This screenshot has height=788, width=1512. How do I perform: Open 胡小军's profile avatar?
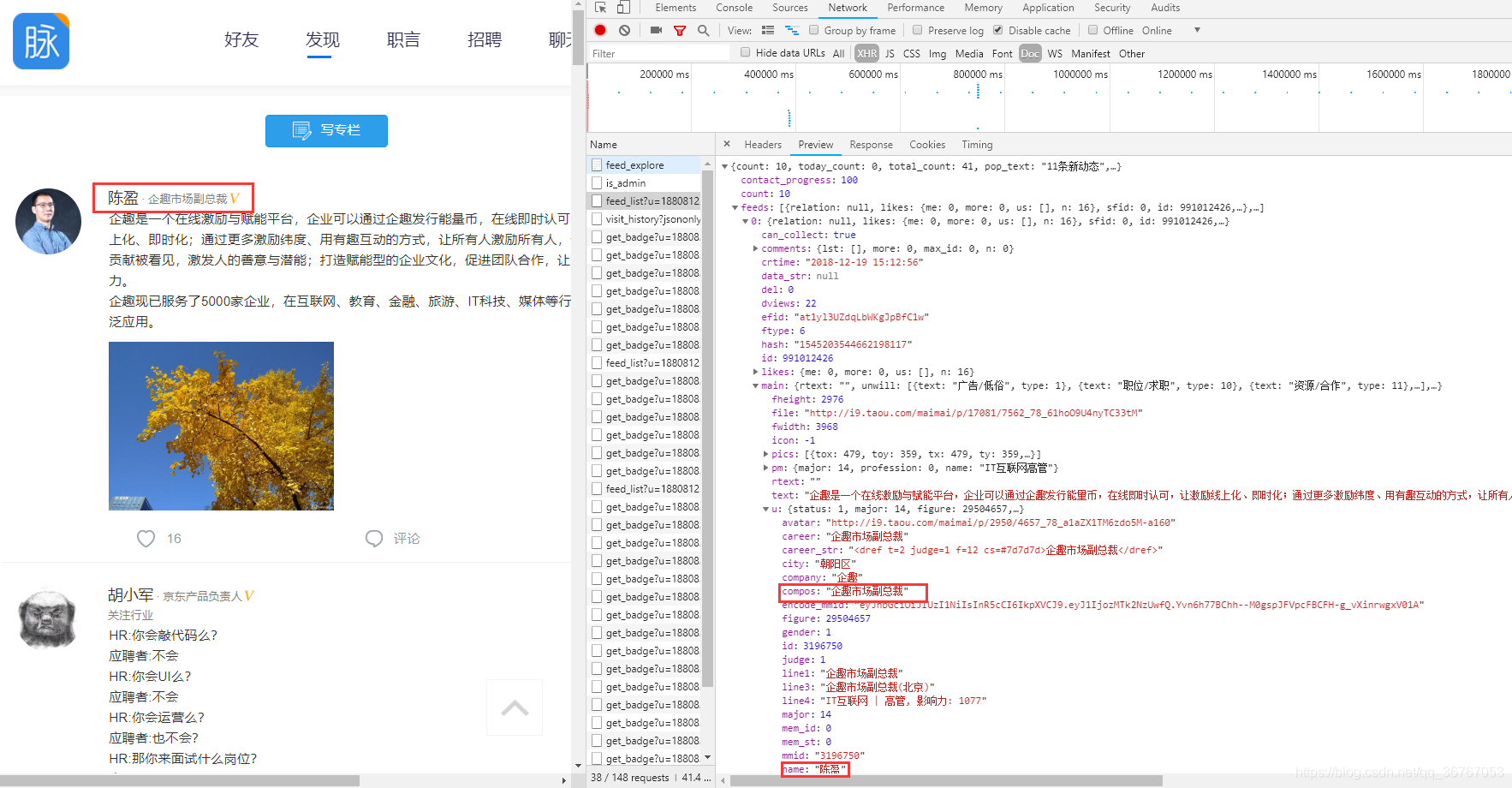pyautogui.click(x=48, y=619)
